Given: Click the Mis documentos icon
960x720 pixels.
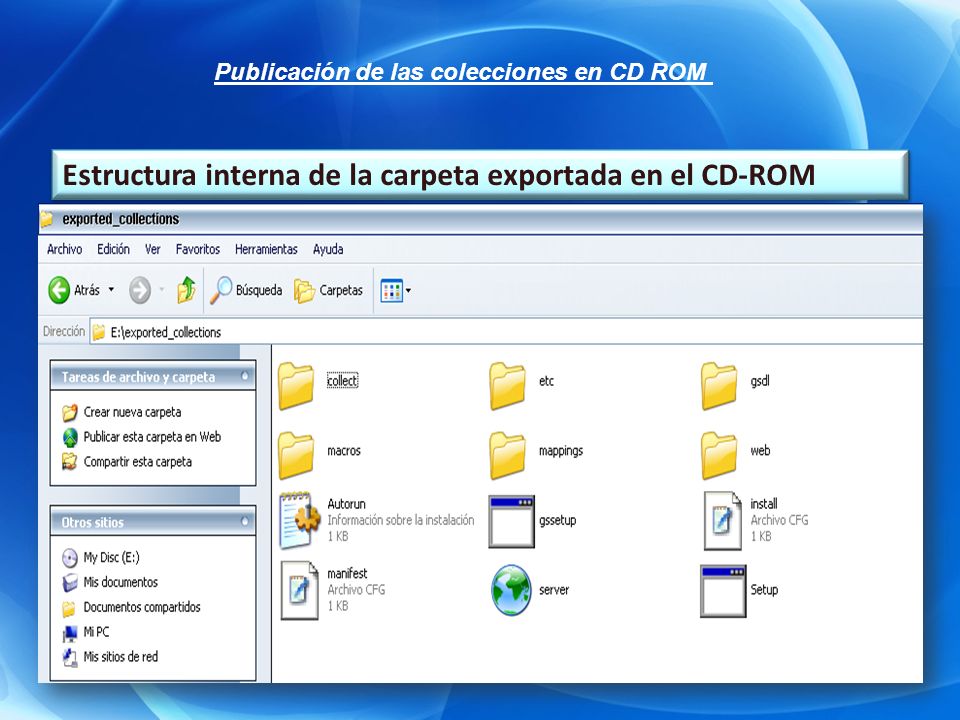Looking at the screenshot, I should tap(70, 582).
